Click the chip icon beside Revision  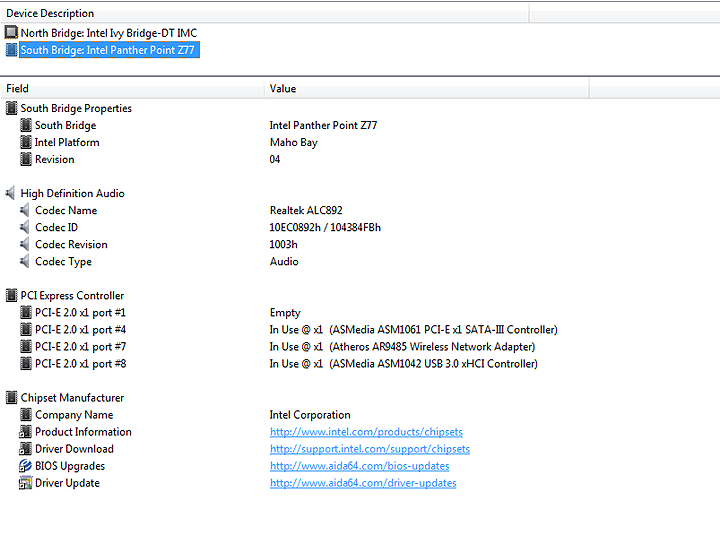coord(26,159)
